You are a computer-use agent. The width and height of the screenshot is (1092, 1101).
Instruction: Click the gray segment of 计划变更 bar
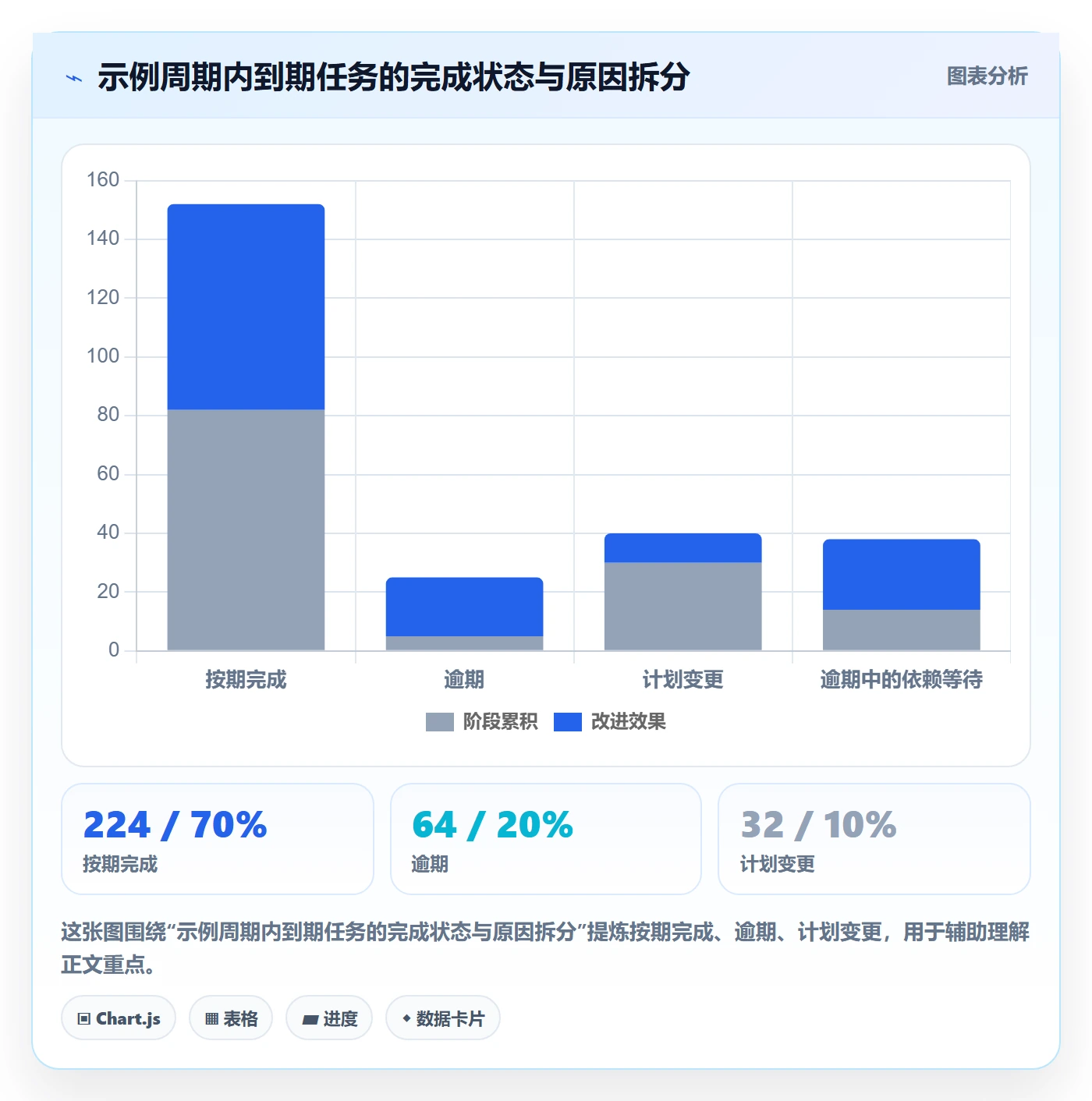[x=682, y=606]
